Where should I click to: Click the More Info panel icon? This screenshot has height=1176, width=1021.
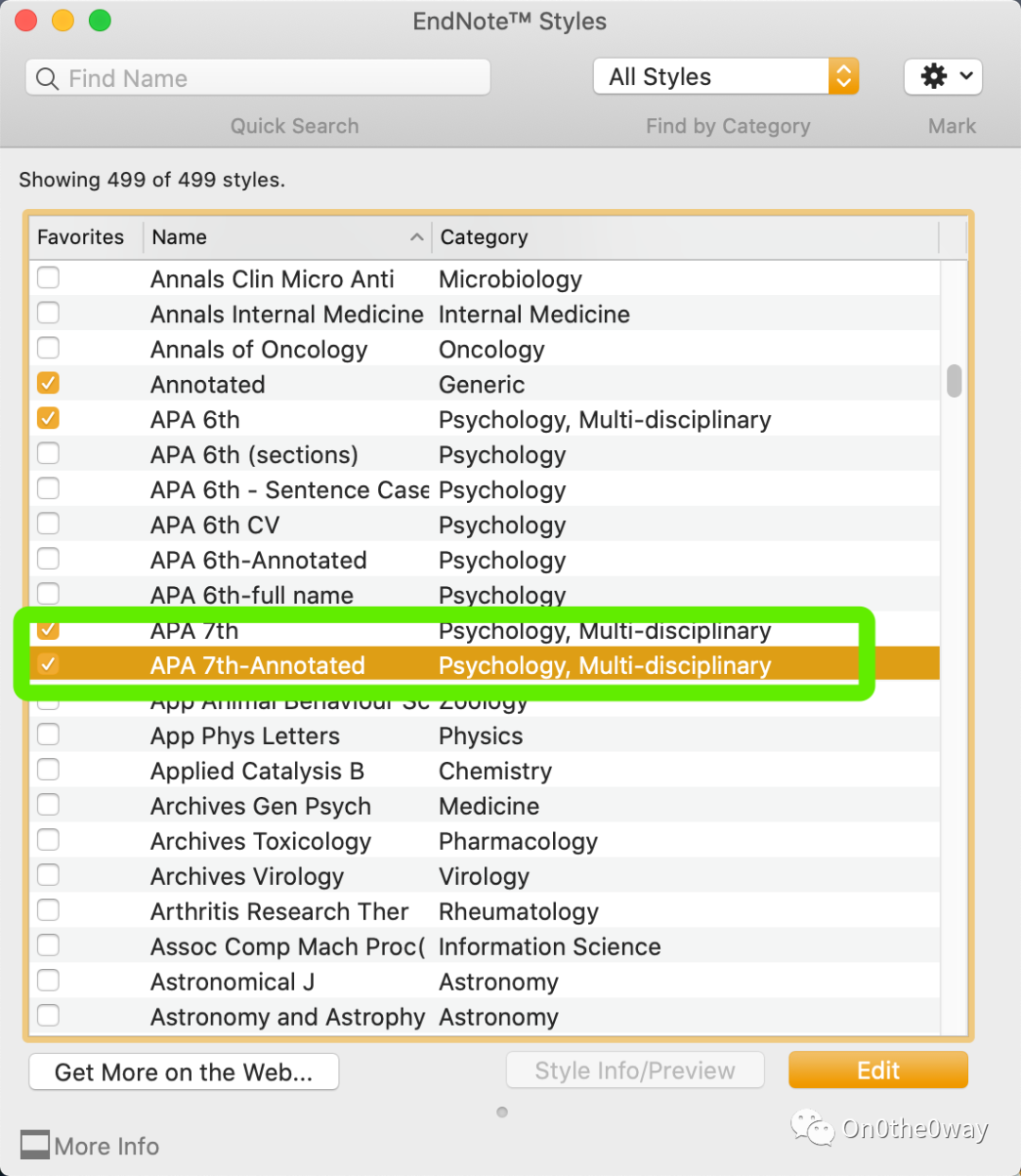pyautogui.click(x=34, y=1144)
